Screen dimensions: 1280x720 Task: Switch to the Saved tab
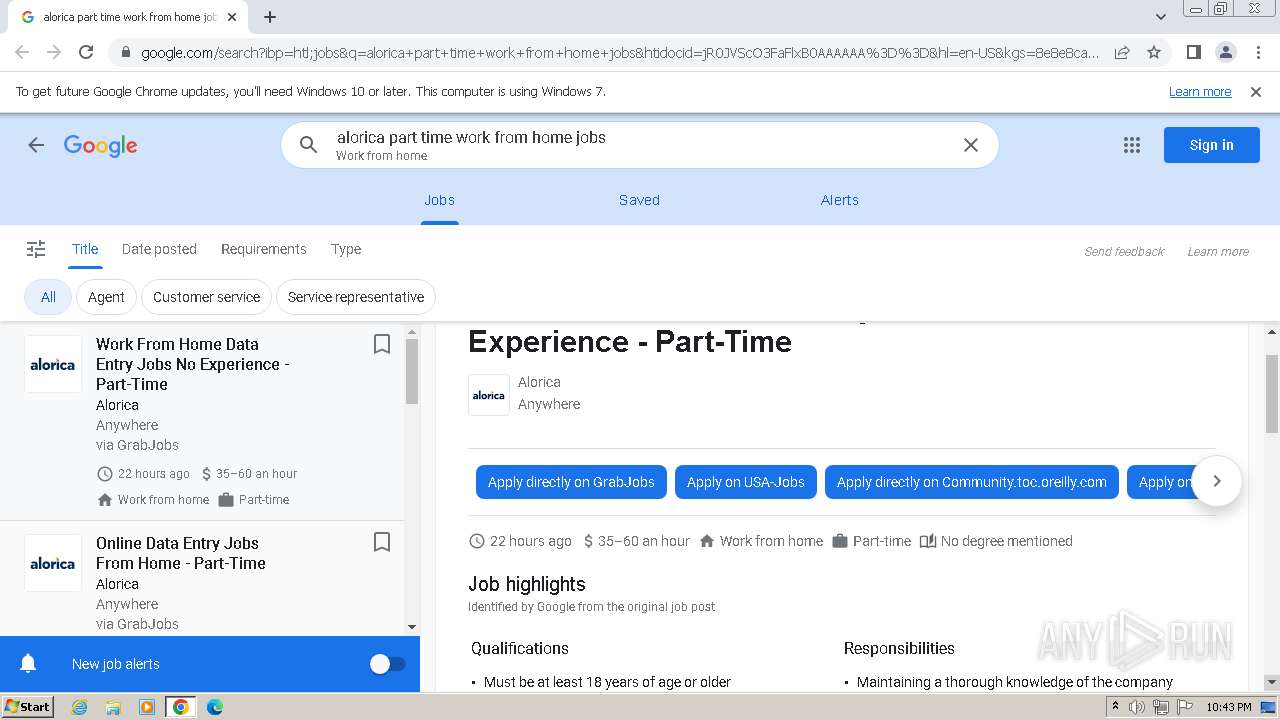coord(639,200)
